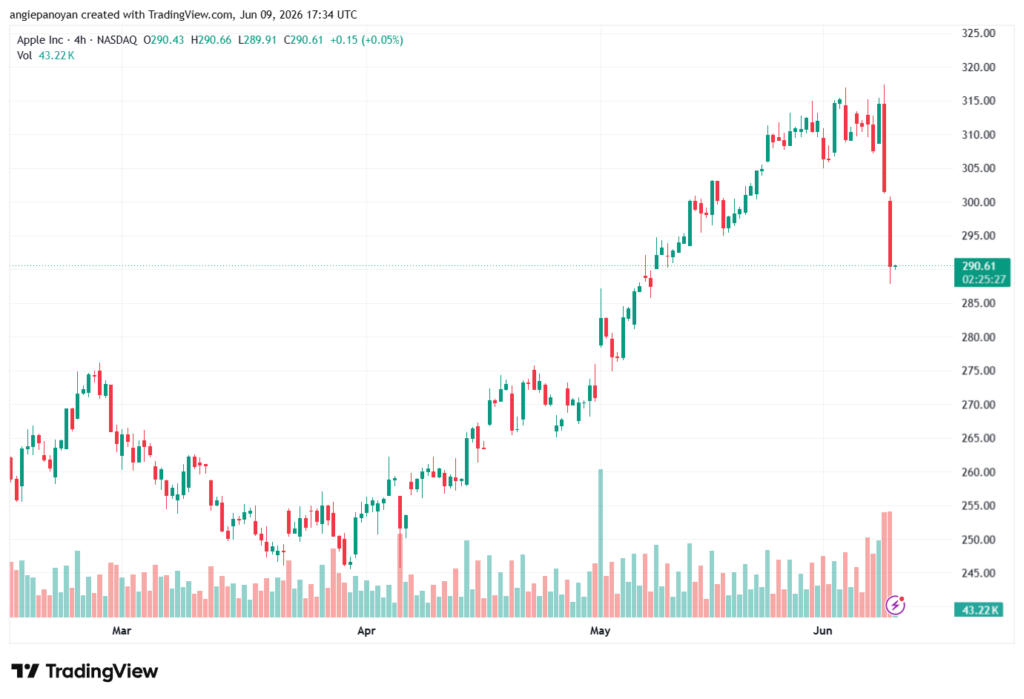The image size is (1024, 699).
Task: Click the +0.15 (+0.05%) change value
Action: pos(366,40)
